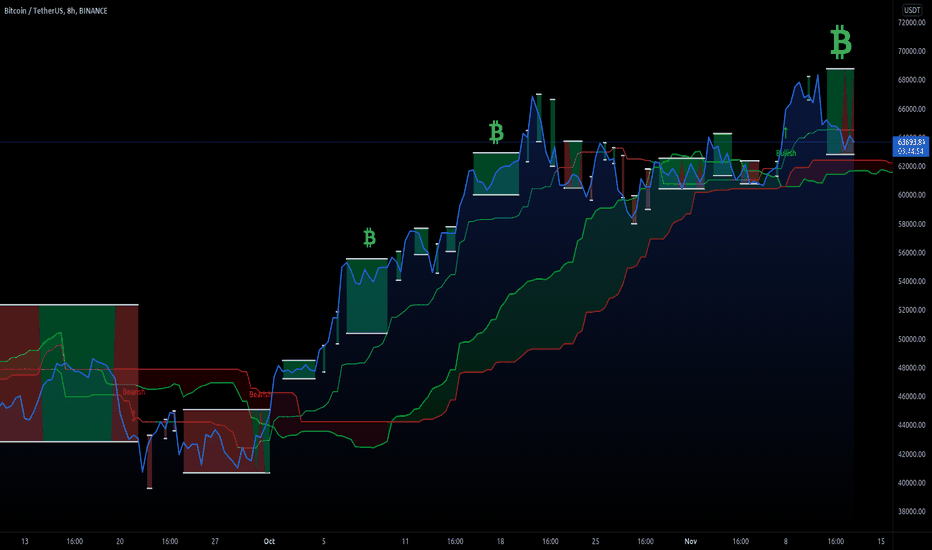
Task: Click the 70000.00 price axis label
Action: 911,51
